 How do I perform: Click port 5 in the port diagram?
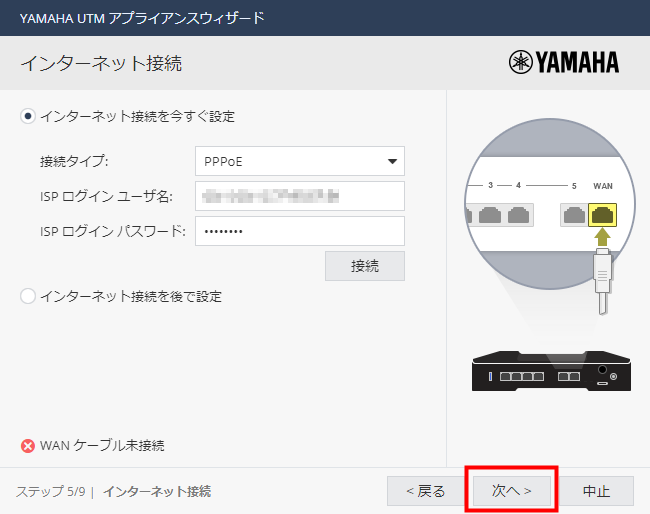[x=571, y=214]
